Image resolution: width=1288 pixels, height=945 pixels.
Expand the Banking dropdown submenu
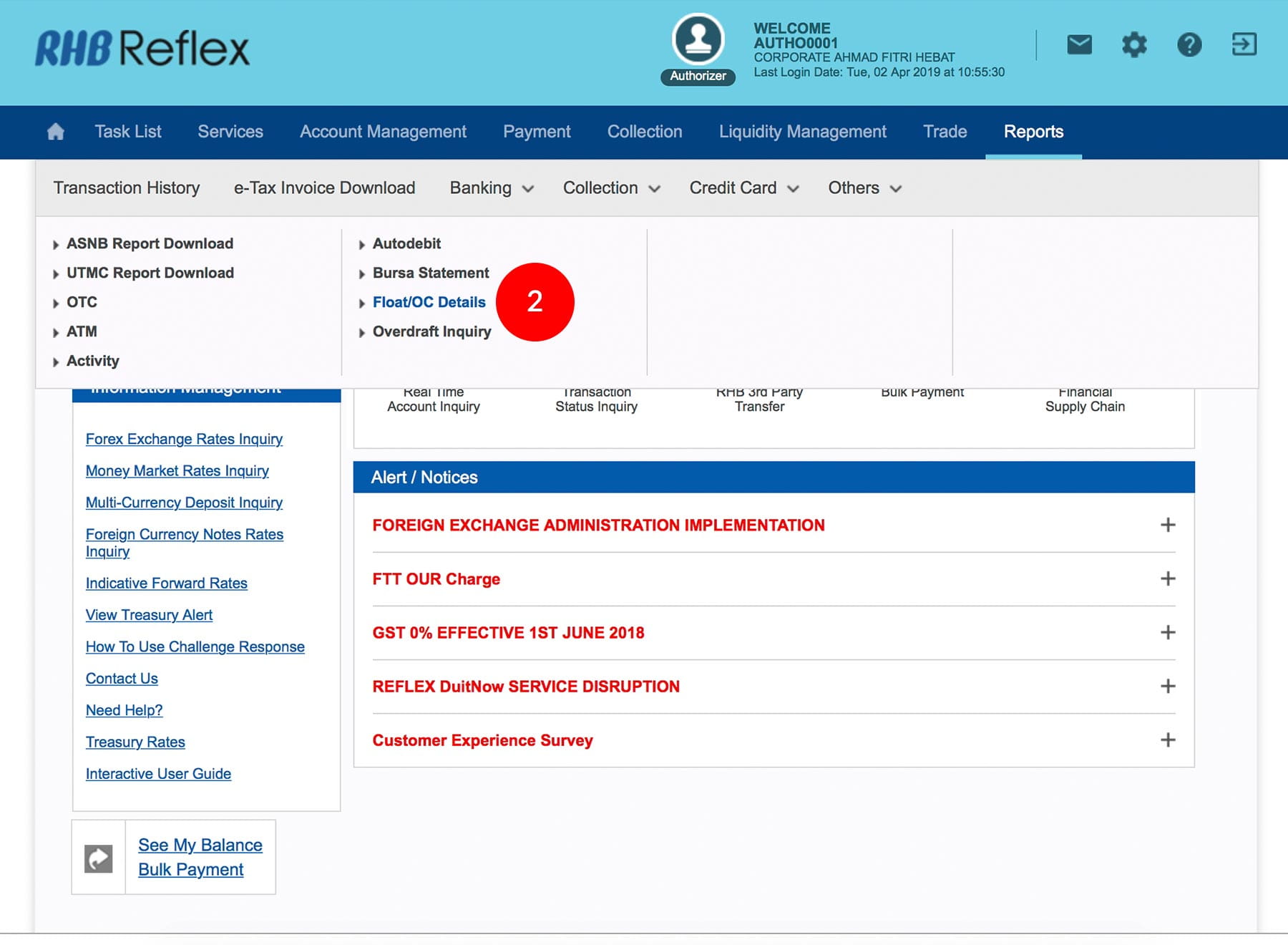coord(492,188)
